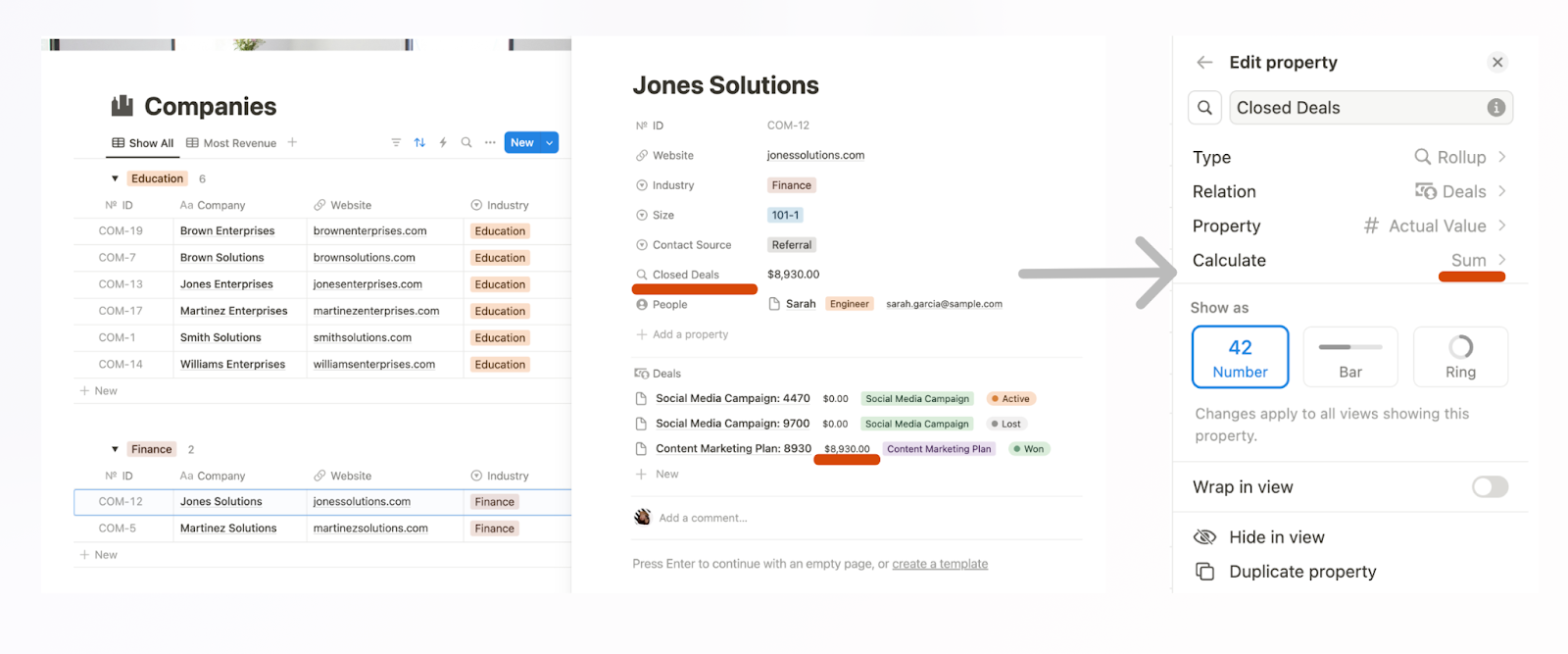Select Bar display option
1568x654 pixels.
pyautogui.click(x=1350, y=357)
